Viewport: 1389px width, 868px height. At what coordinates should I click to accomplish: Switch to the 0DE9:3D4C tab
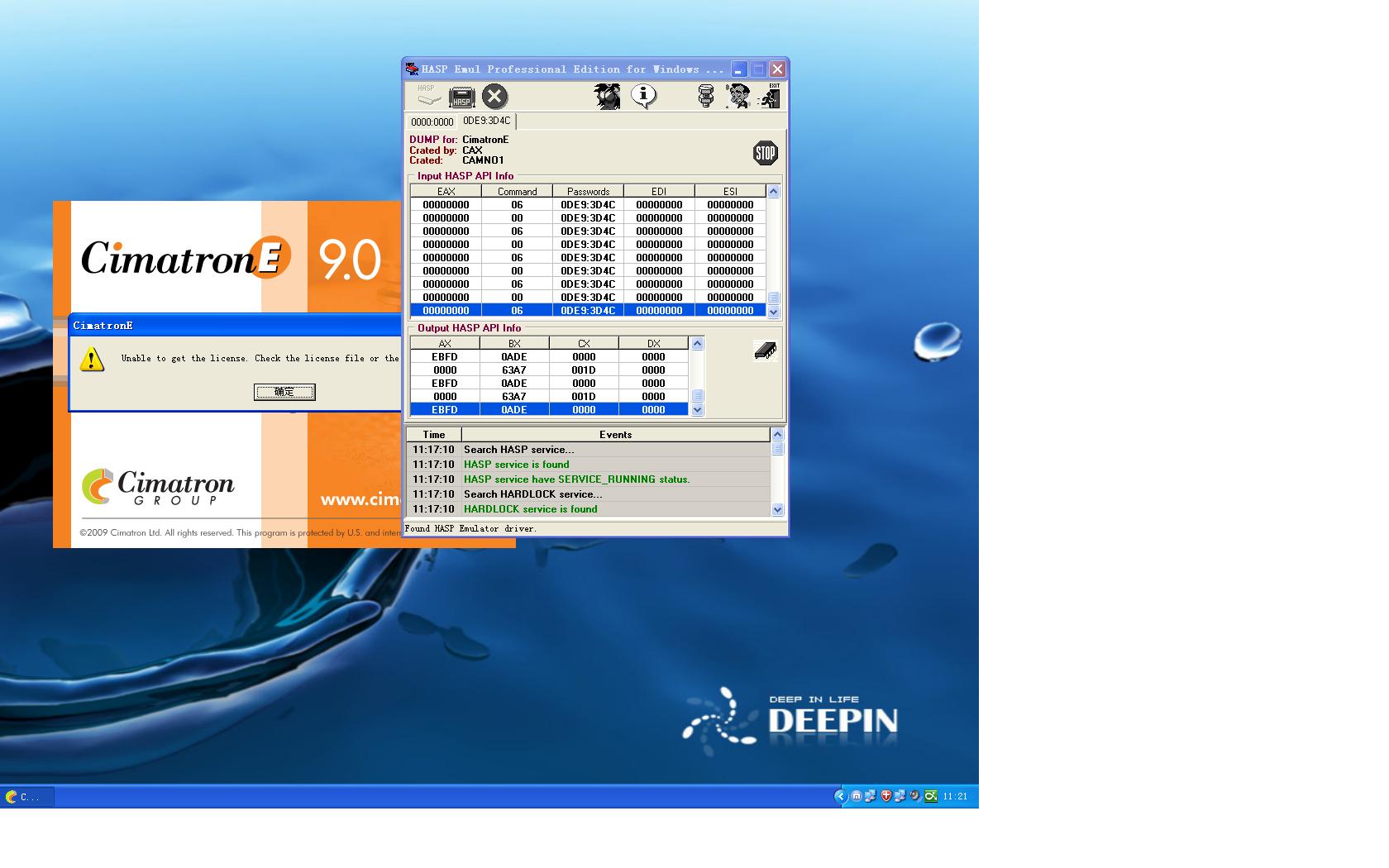tap(487, 121)
